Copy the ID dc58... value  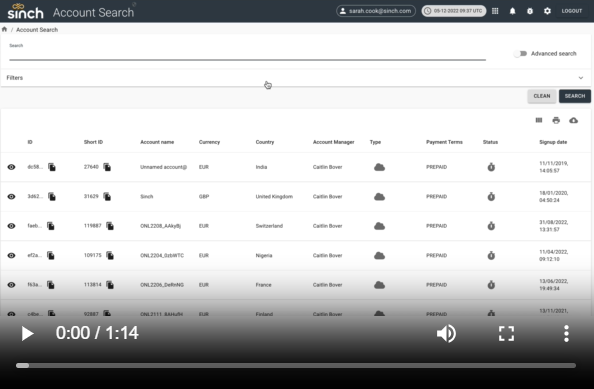(x=52, y=167)
